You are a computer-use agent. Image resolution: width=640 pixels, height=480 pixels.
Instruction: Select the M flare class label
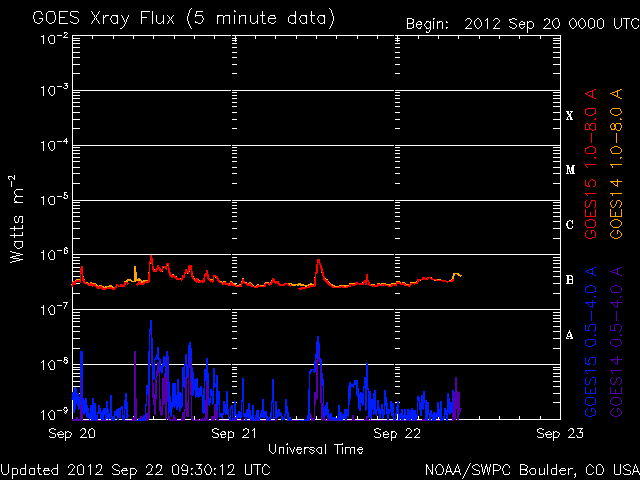(x=570, y=170)
